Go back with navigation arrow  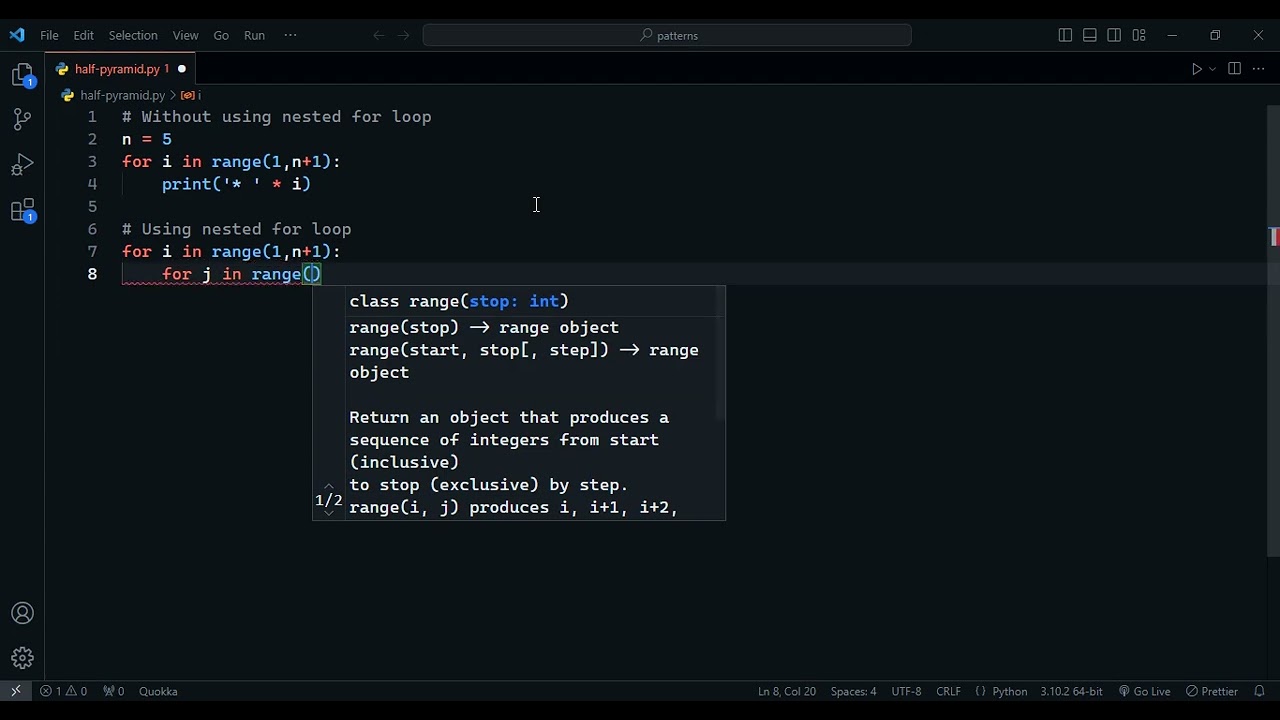pyautogui.click(x=378, y=35)
